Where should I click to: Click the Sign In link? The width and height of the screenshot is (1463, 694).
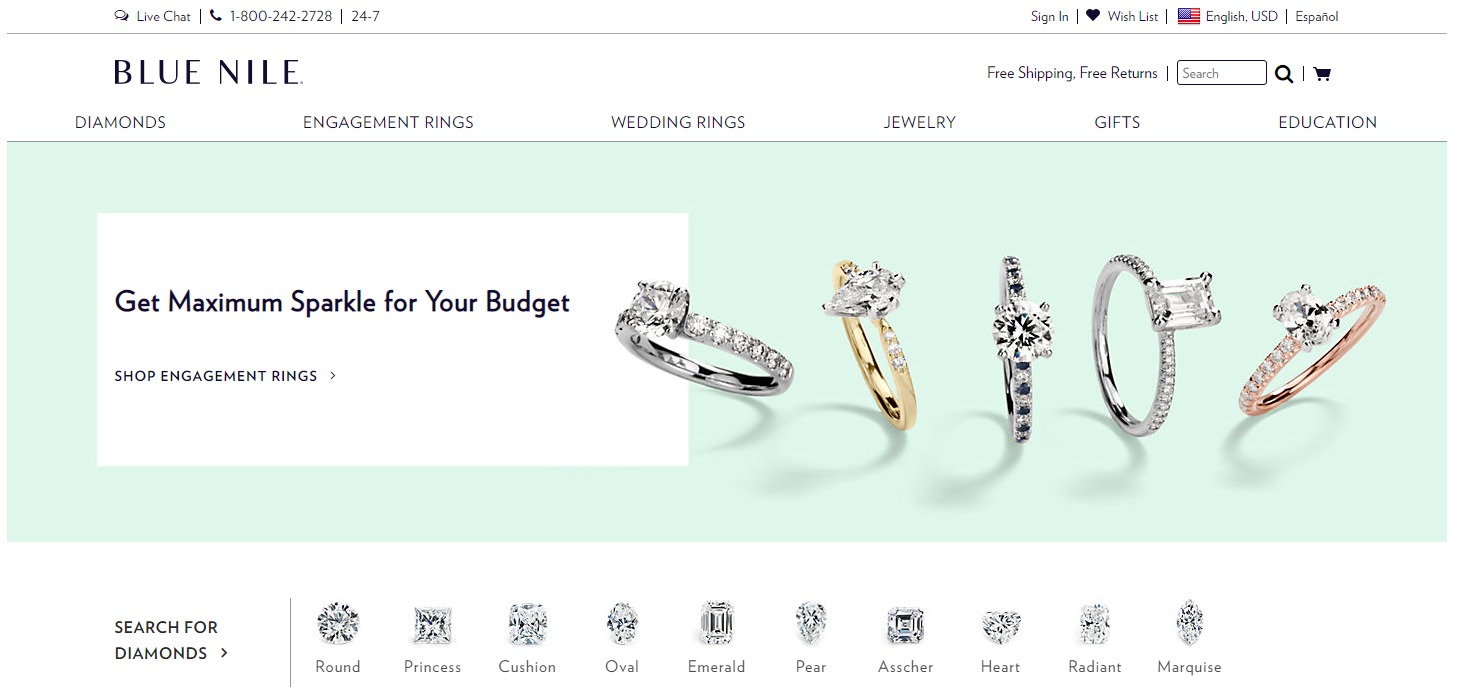coord(1050,16)
